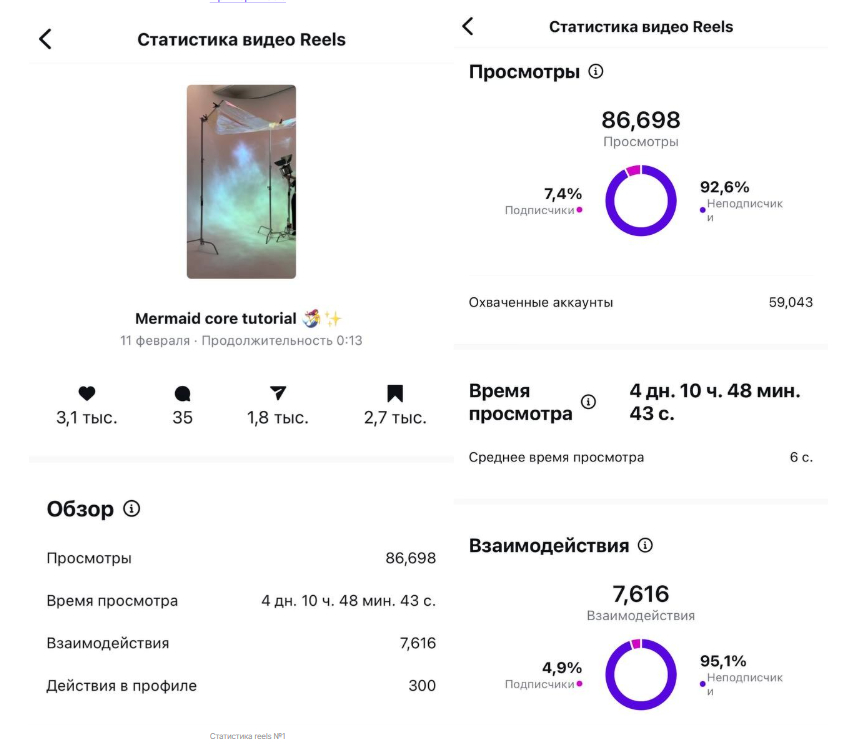Open the Mermaid core tutorial reel thumbnail
The height and width of the screenshot is (750, 858).
click(241, 181)
